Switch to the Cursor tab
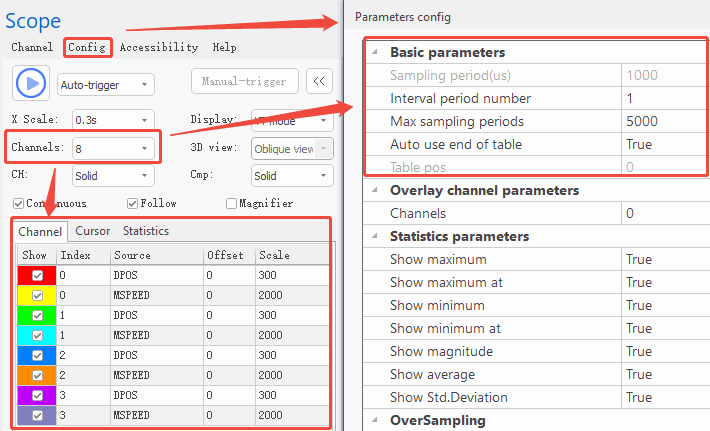 coord(93,231)
